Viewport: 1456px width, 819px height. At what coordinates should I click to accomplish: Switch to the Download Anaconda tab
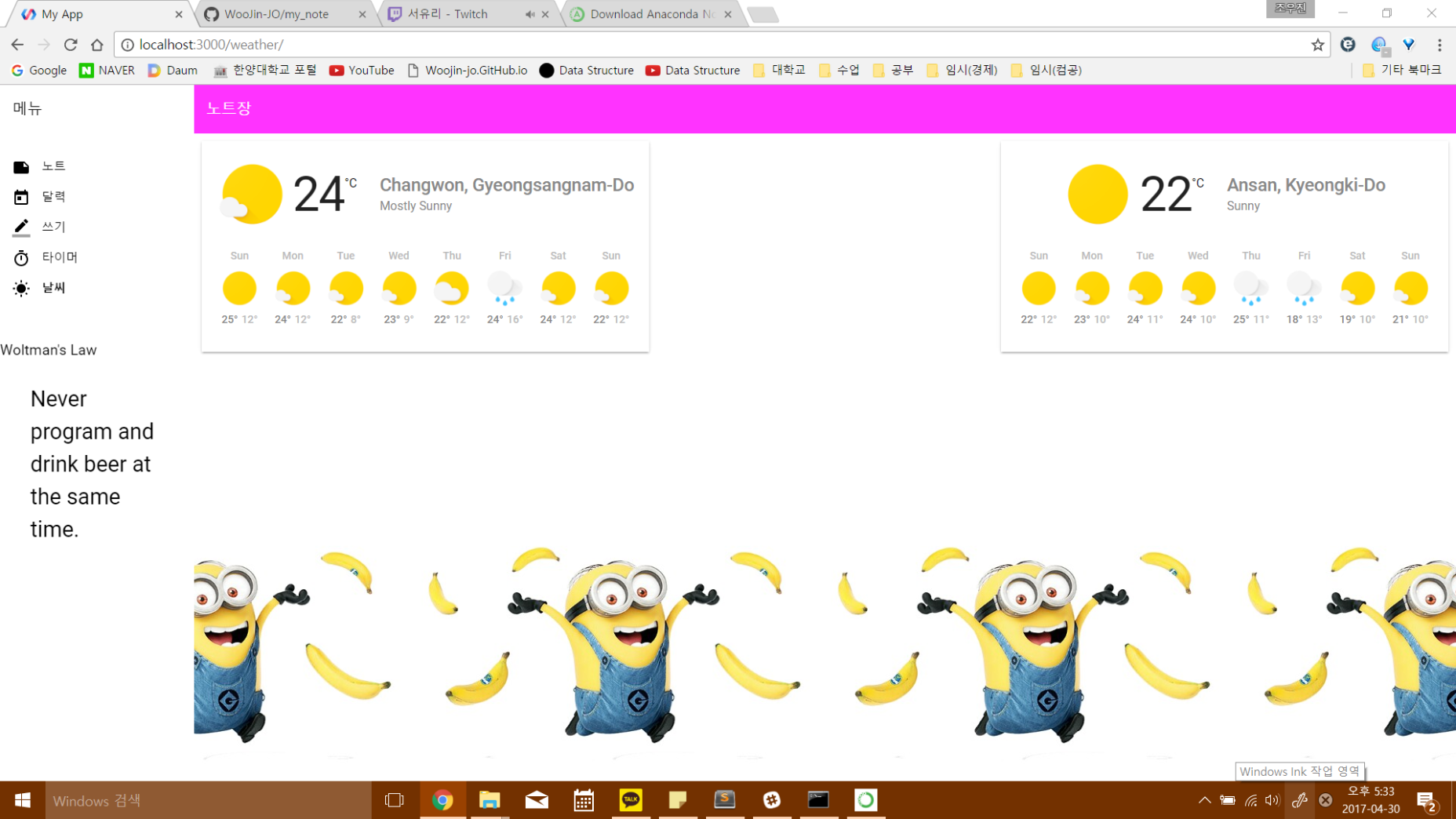(x=653, y=14)
